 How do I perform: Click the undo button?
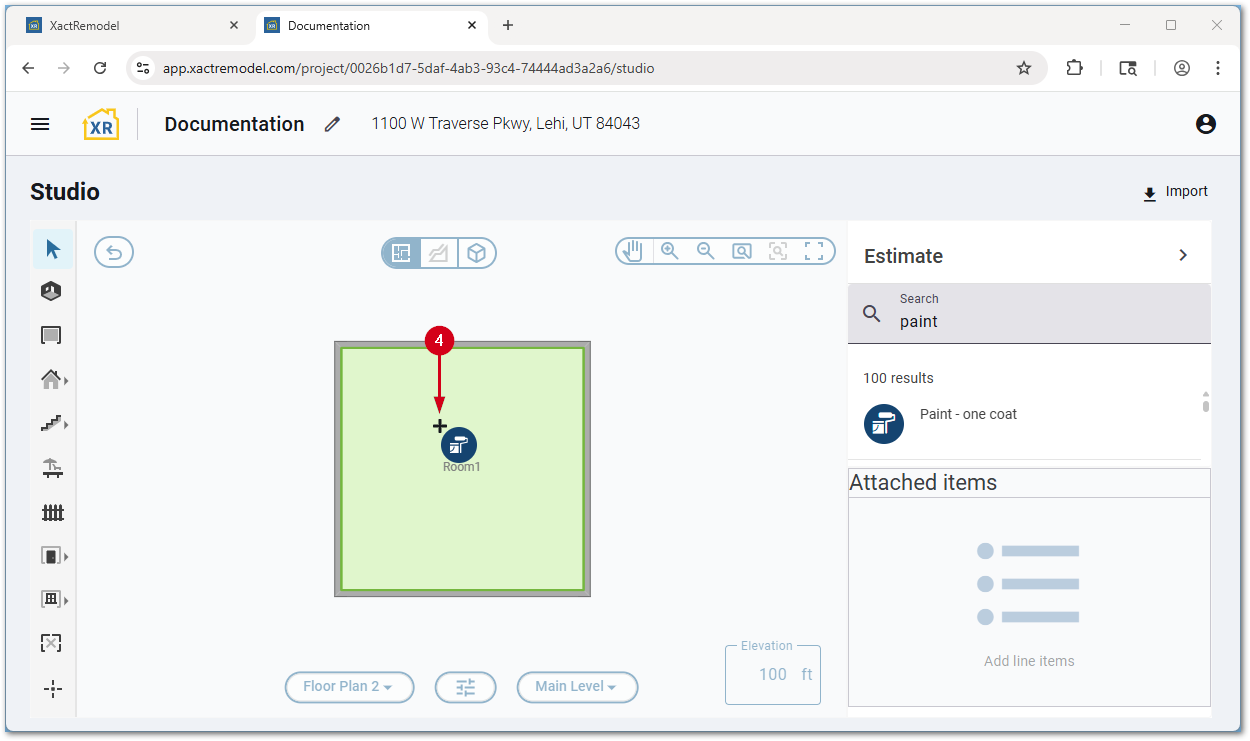pos(114,252)
